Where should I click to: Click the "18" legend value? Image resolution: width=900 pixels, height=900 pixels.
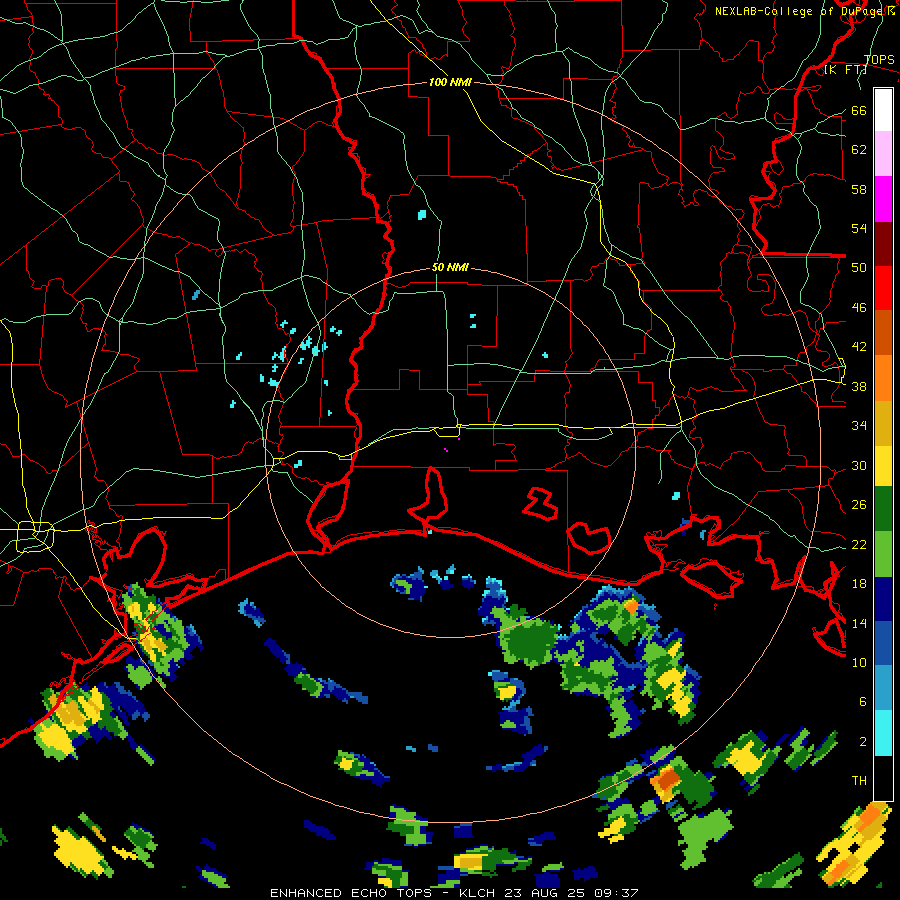859,584
